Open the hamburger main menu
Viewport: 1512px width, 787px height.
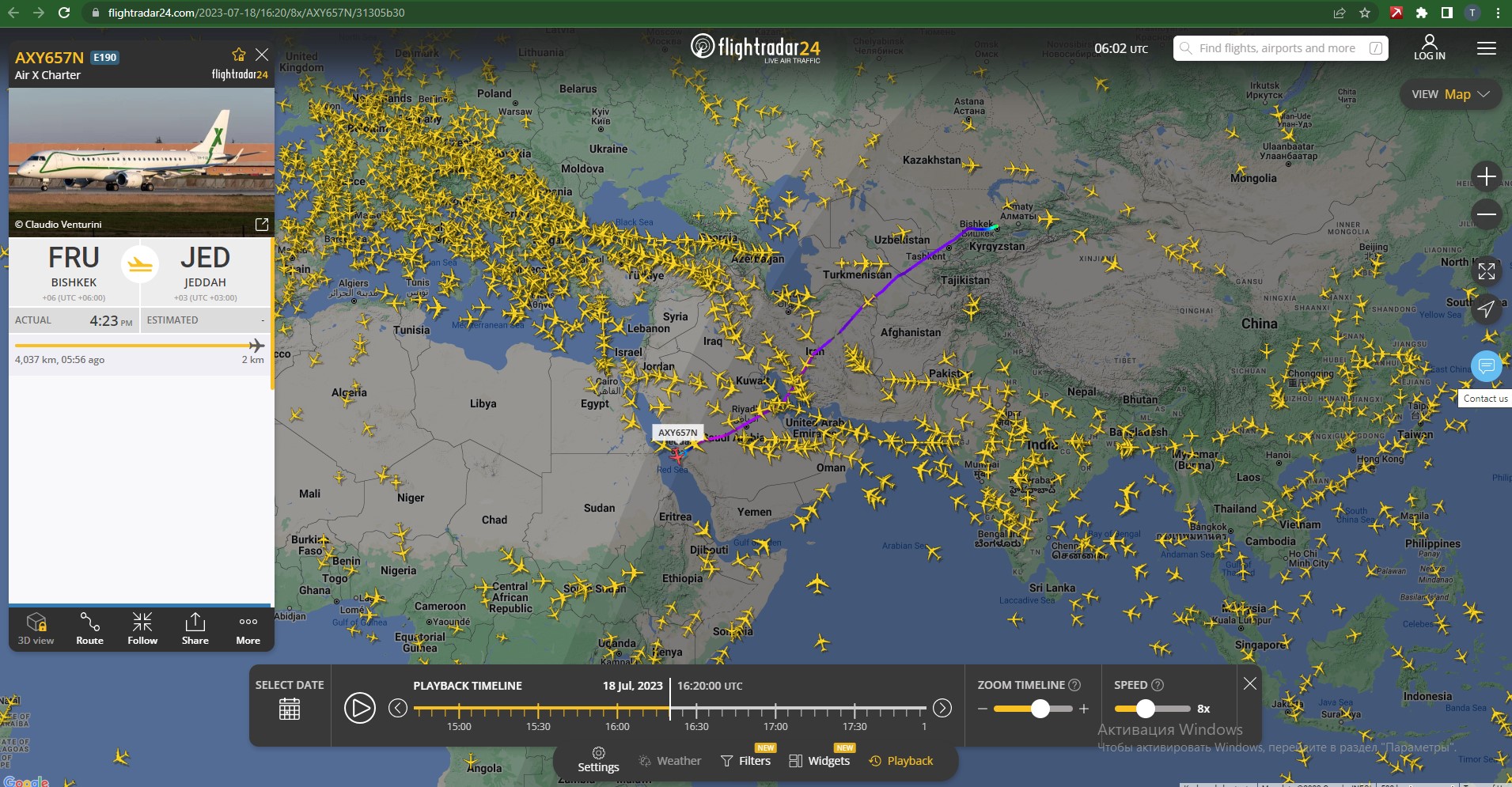[x=1487, y=48]
